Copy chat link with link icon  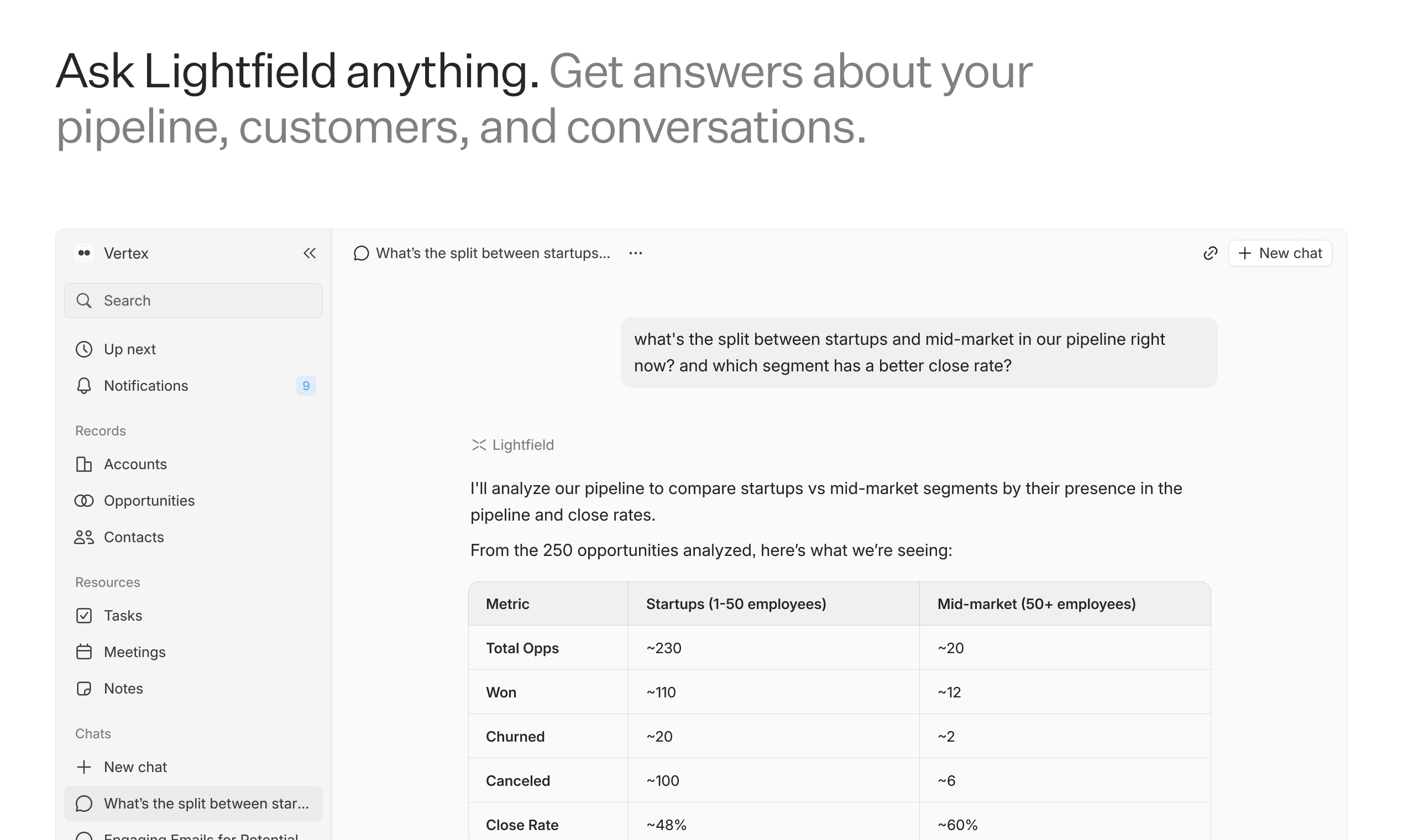[1210, 253]
